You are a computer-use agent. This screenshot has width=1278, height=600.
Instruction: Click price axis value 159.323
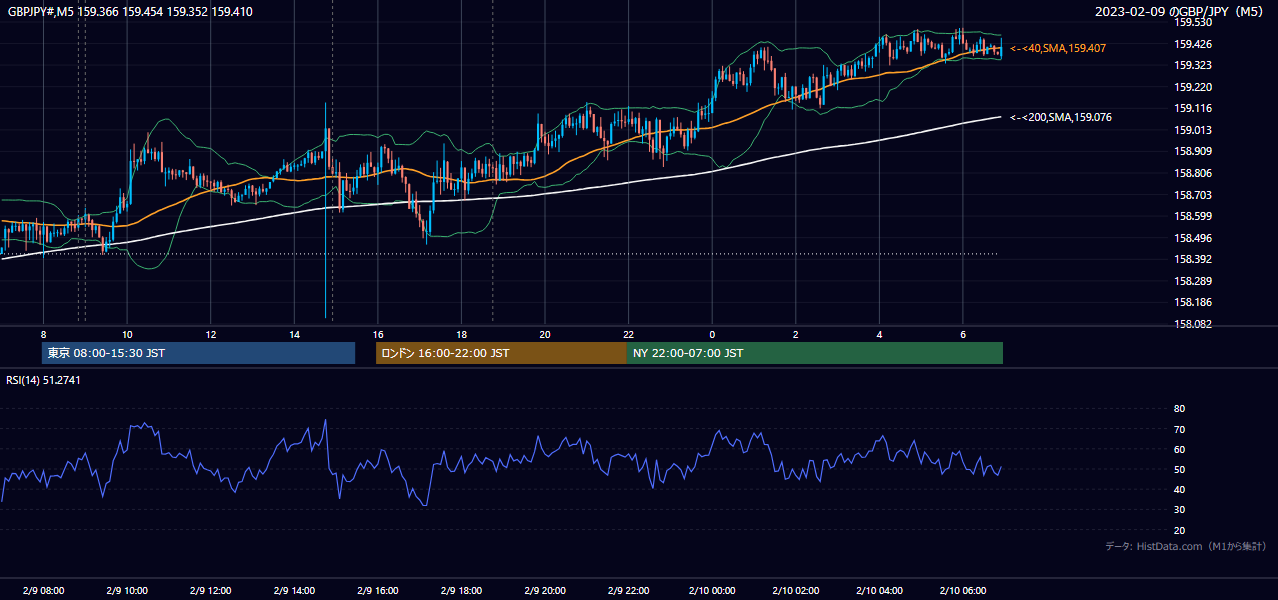(x=1193, y=66)
